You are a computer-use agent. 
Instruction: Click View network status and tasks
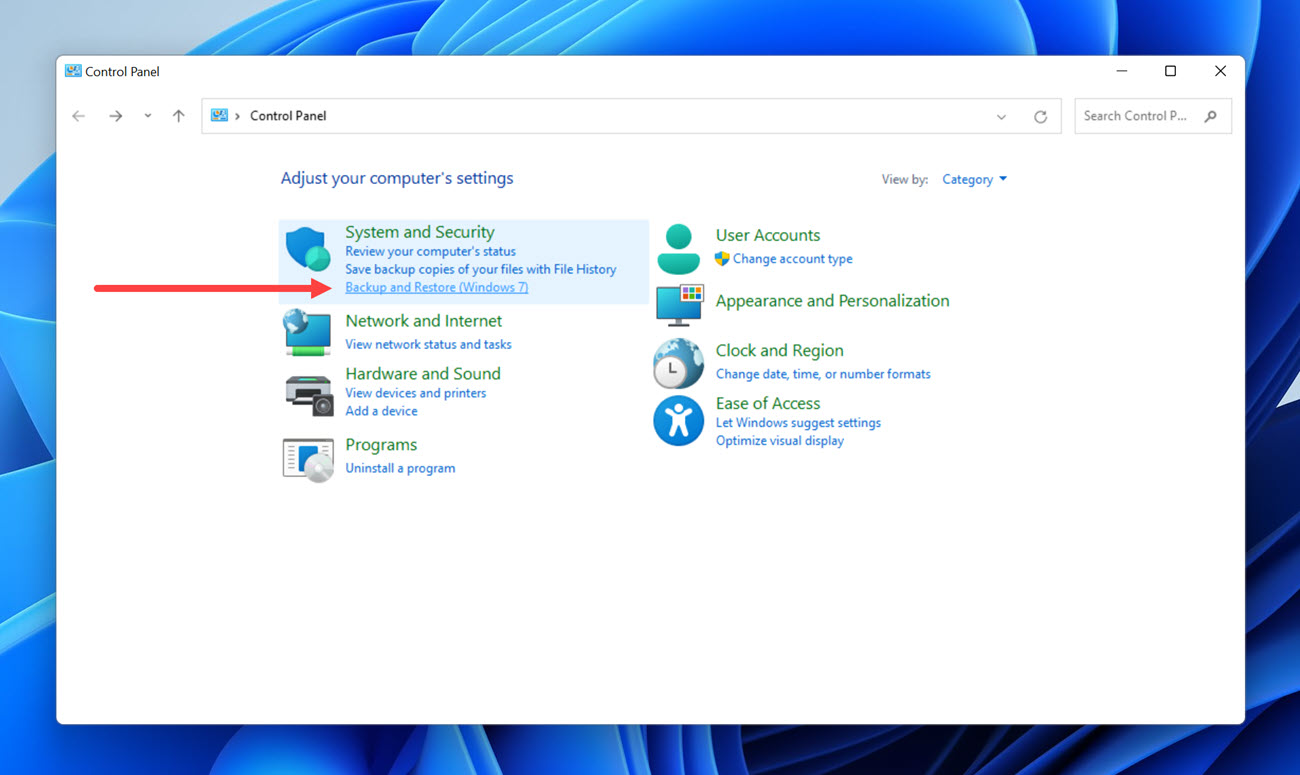coord(428,344)
